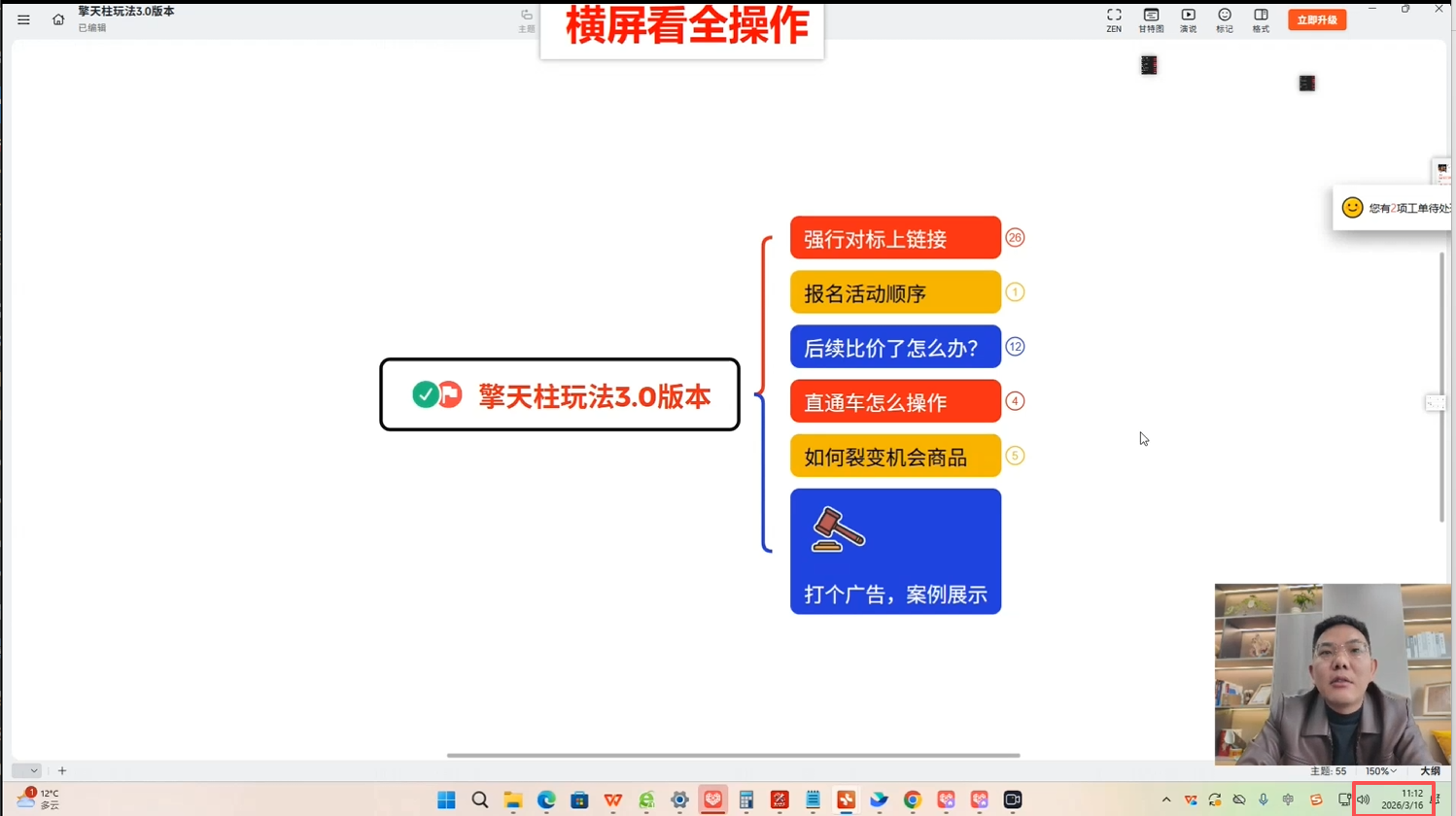Open the 150% zoom level dropdown

(x=1381, y=771)
